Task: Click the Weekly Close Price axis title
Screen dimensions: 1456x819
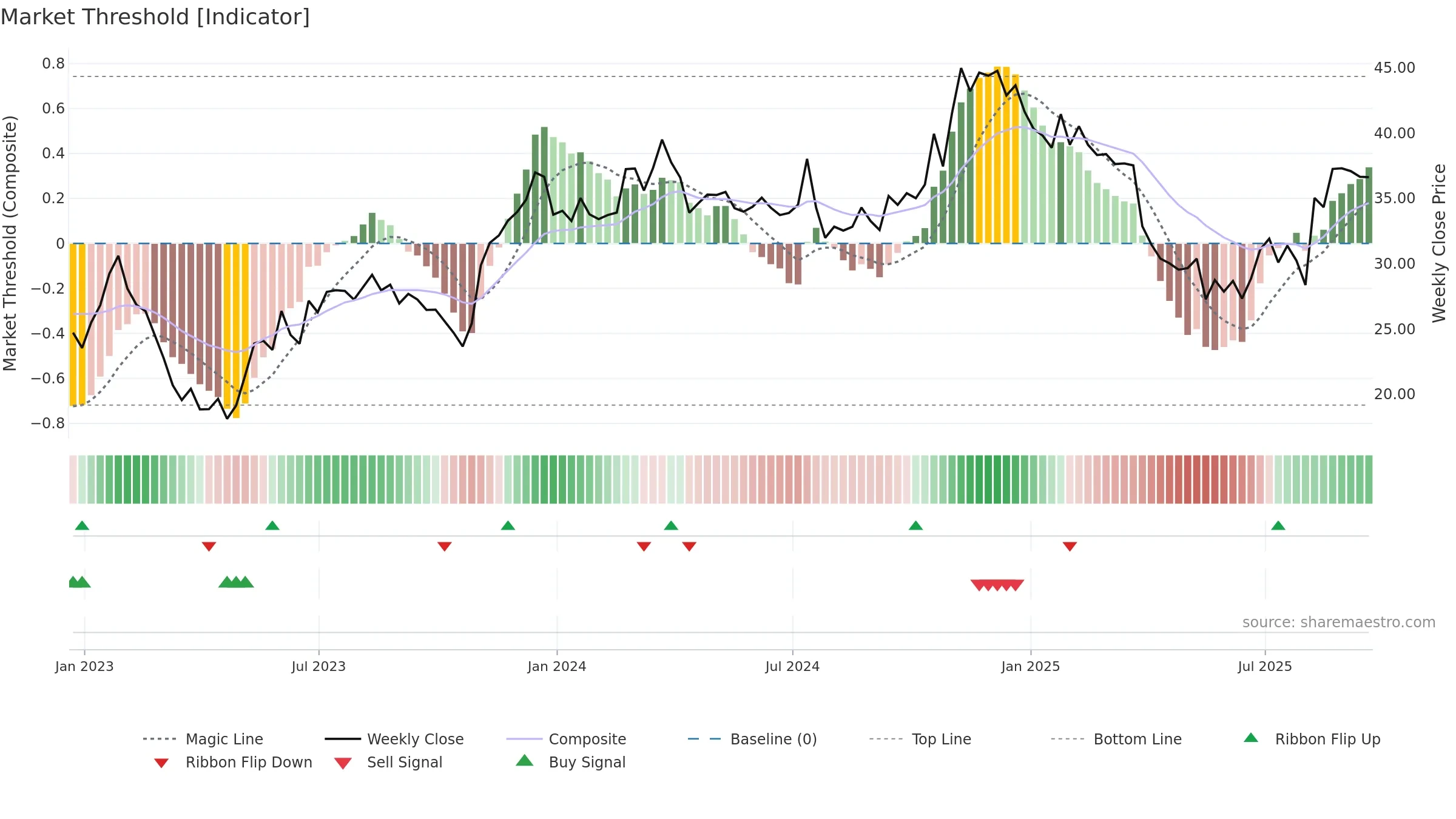Action: pyautogui.click(x=1439, y=243)
